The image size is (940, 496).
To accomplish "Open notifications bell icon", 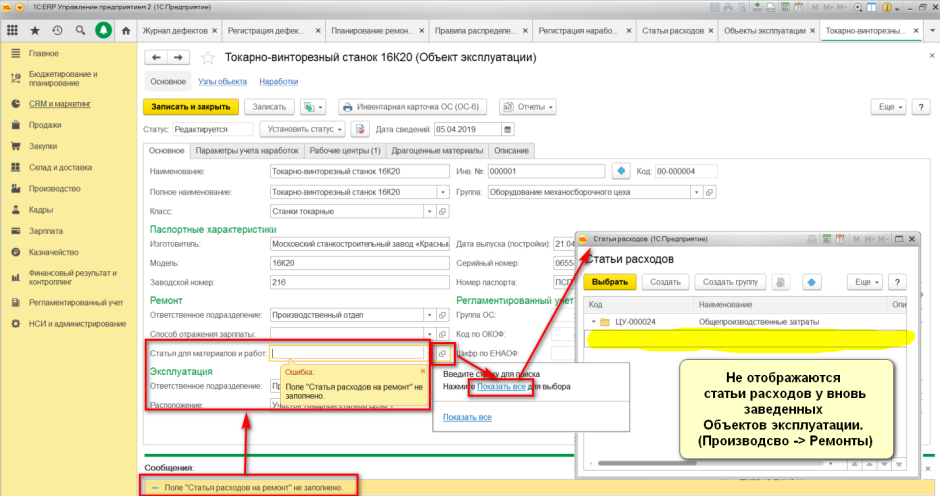I will click(103, 30).
